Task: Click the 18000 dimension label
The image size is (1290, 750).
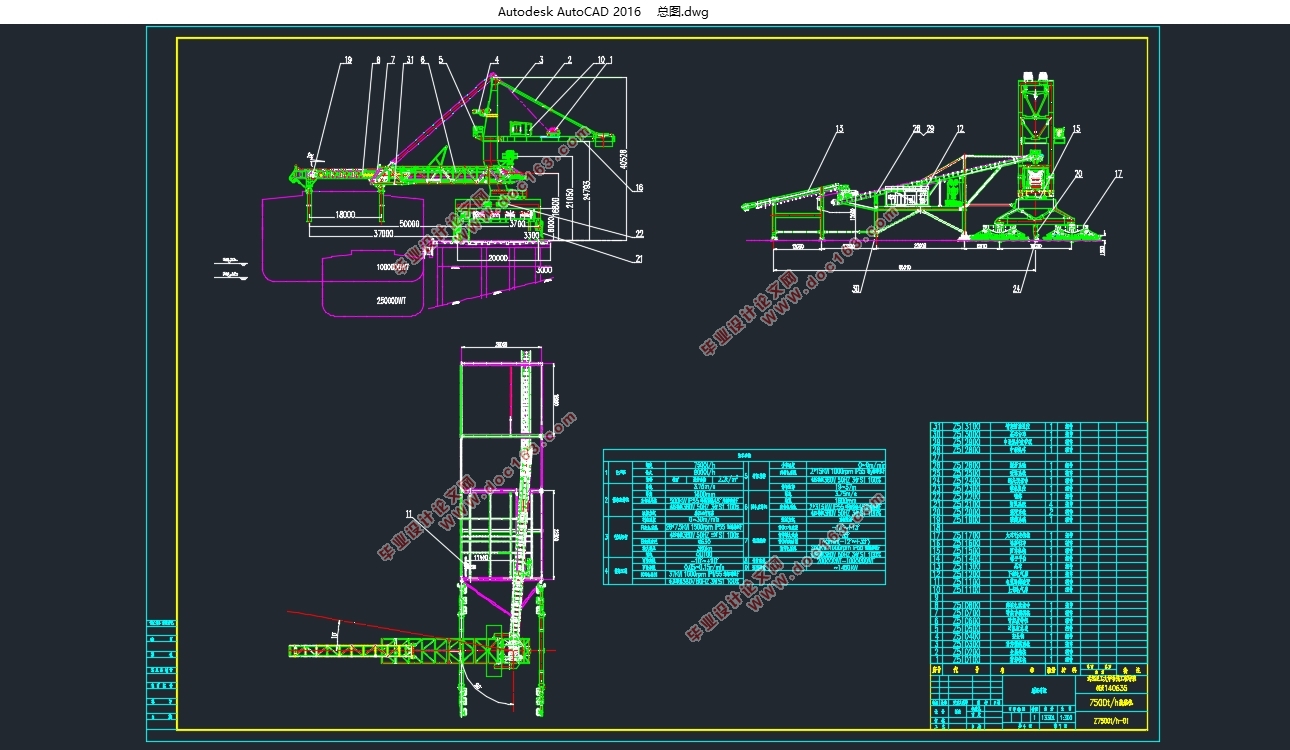Action: (x=346, y=214)
